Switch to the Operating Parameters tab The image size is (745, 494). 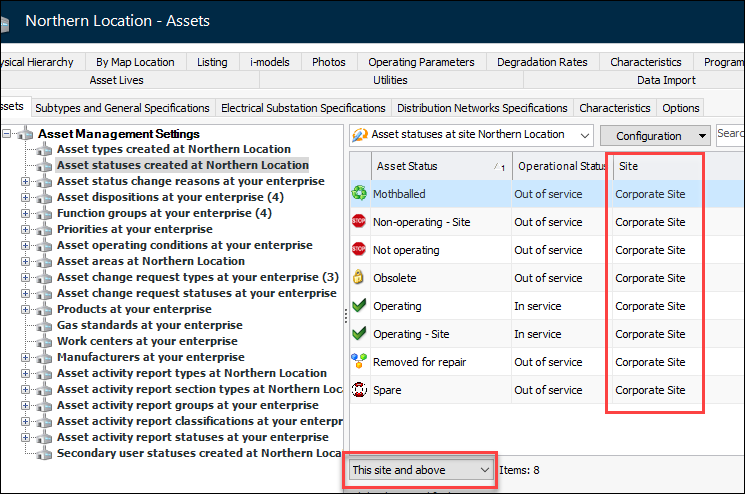tap(421, 62)
